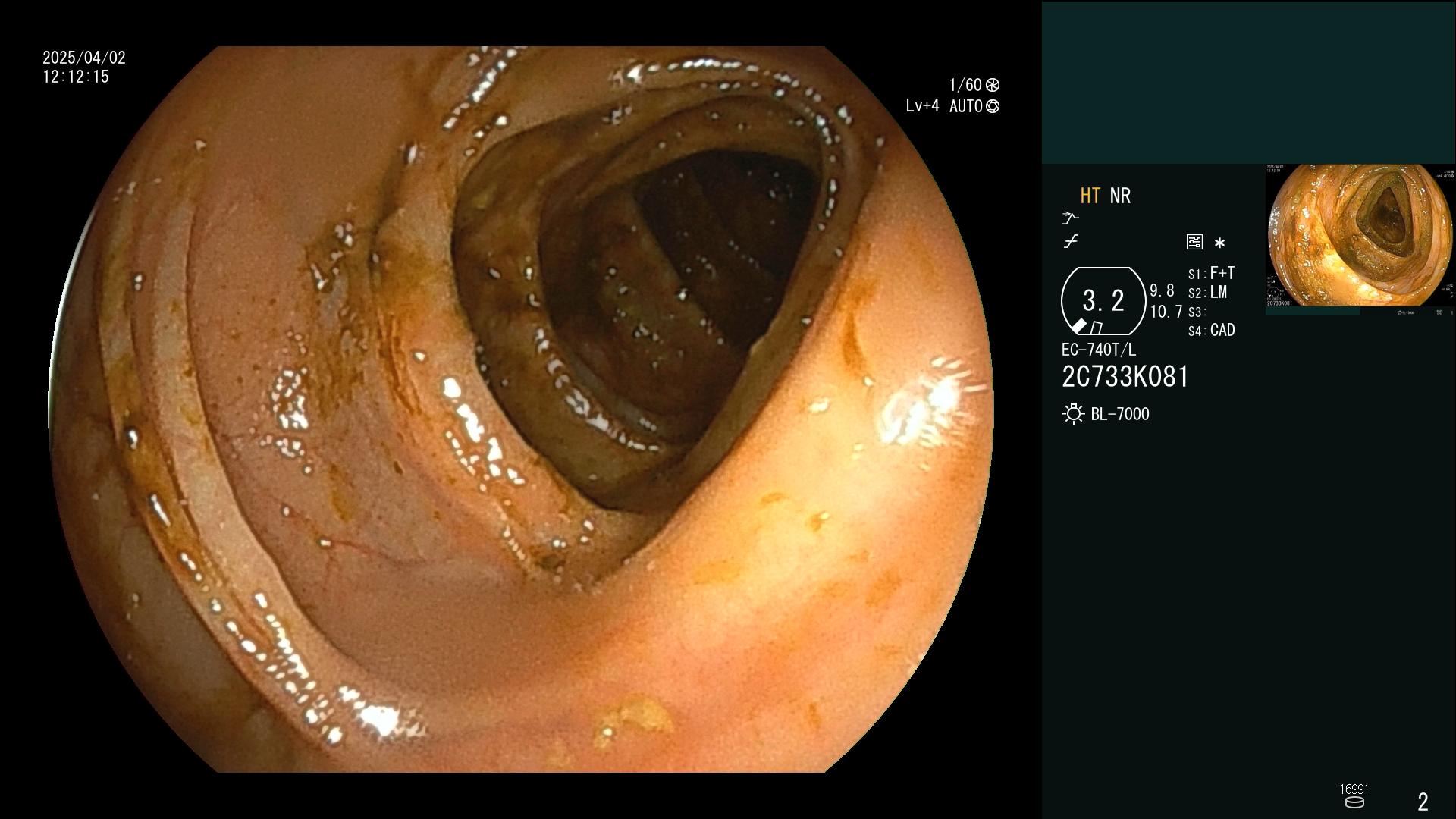Click the HT mode indicator
Screen dimensions: 1456x819
click(1090, 196)
